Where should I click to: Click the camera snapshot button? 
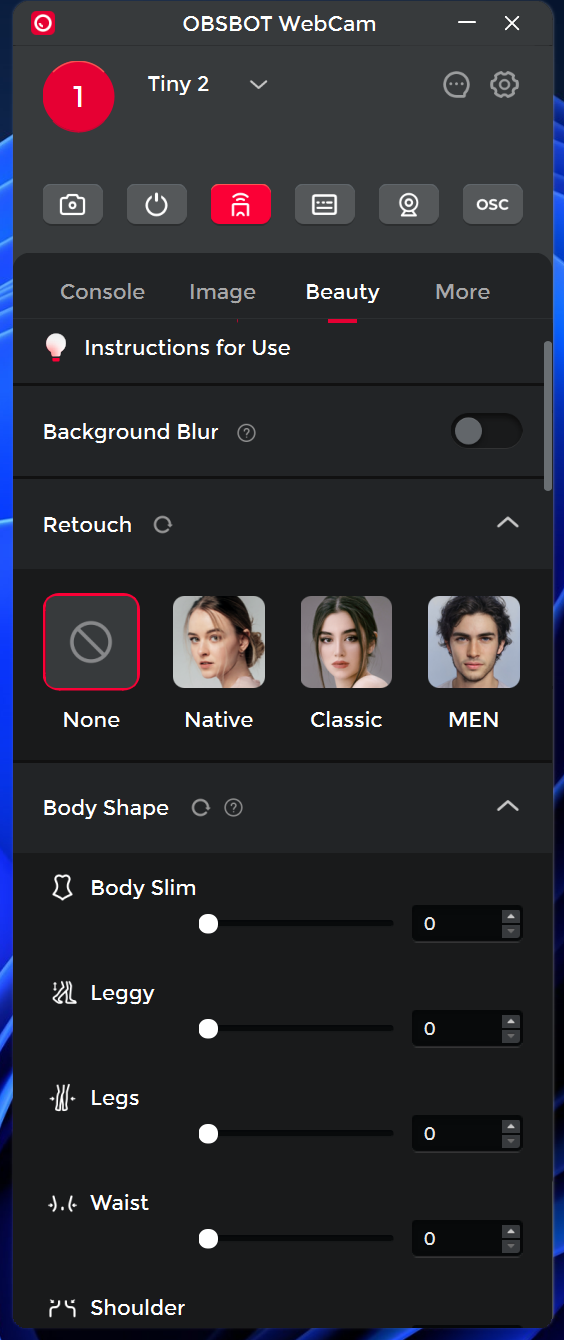coord(73,204)
